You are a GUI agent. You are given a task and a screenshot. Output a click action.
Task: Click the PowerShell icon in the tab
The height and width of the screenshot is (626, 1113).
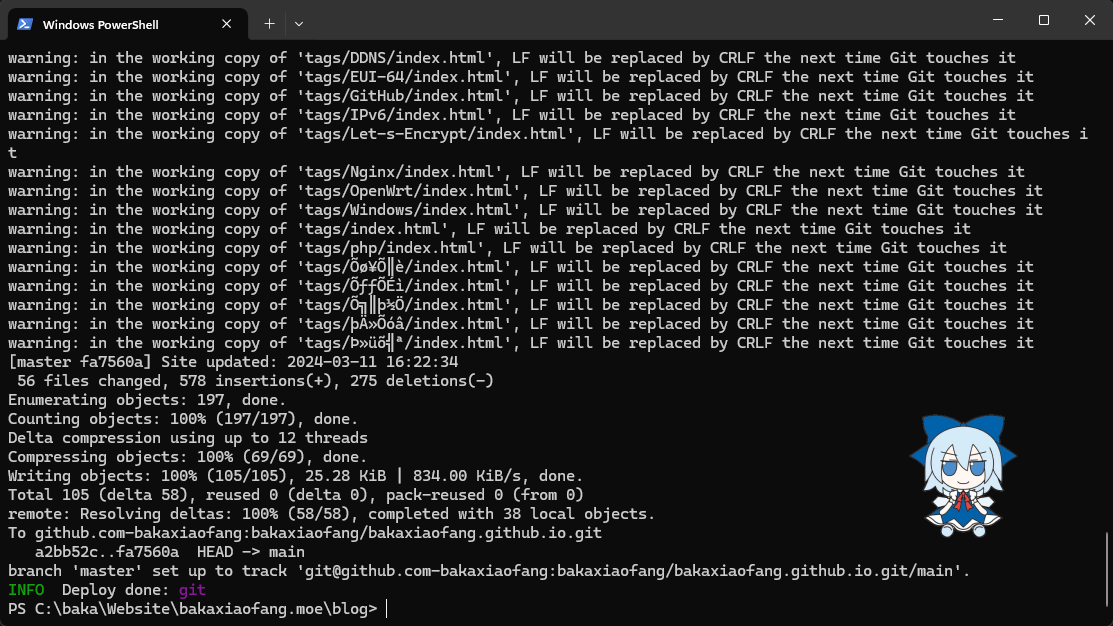[x=25, y=24]
